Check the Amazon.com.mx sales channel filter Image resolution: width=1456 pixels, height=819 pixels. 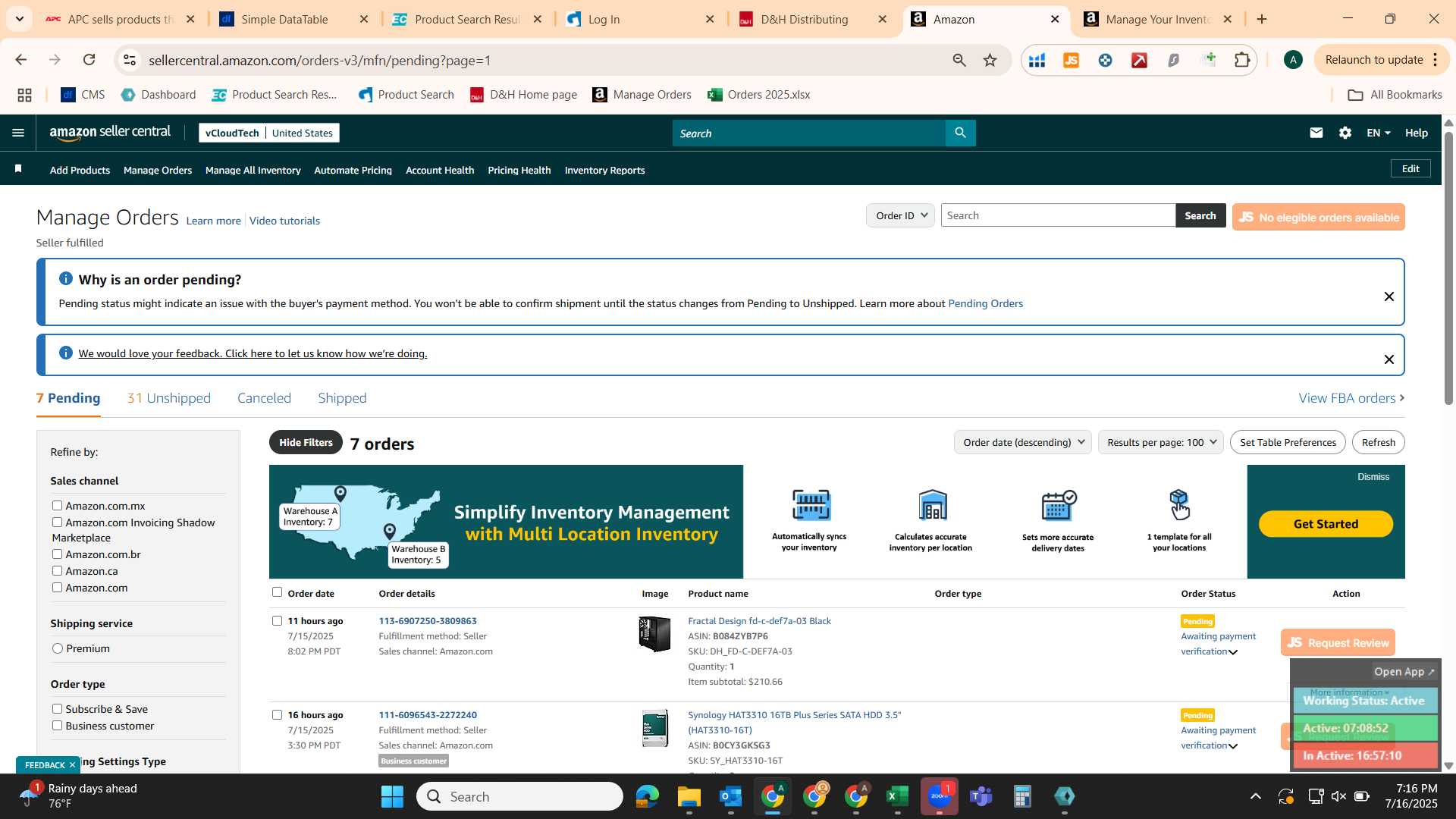point(57,505)
